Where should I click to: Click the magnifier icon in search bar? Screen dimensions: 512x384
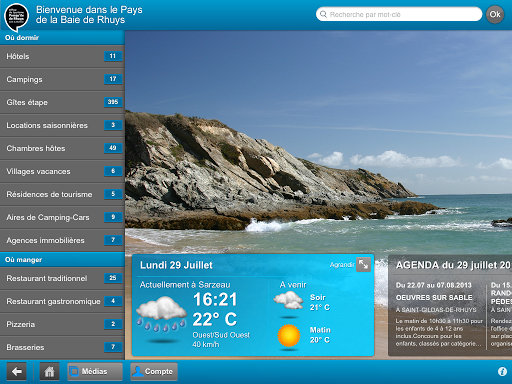coord(323,14)
